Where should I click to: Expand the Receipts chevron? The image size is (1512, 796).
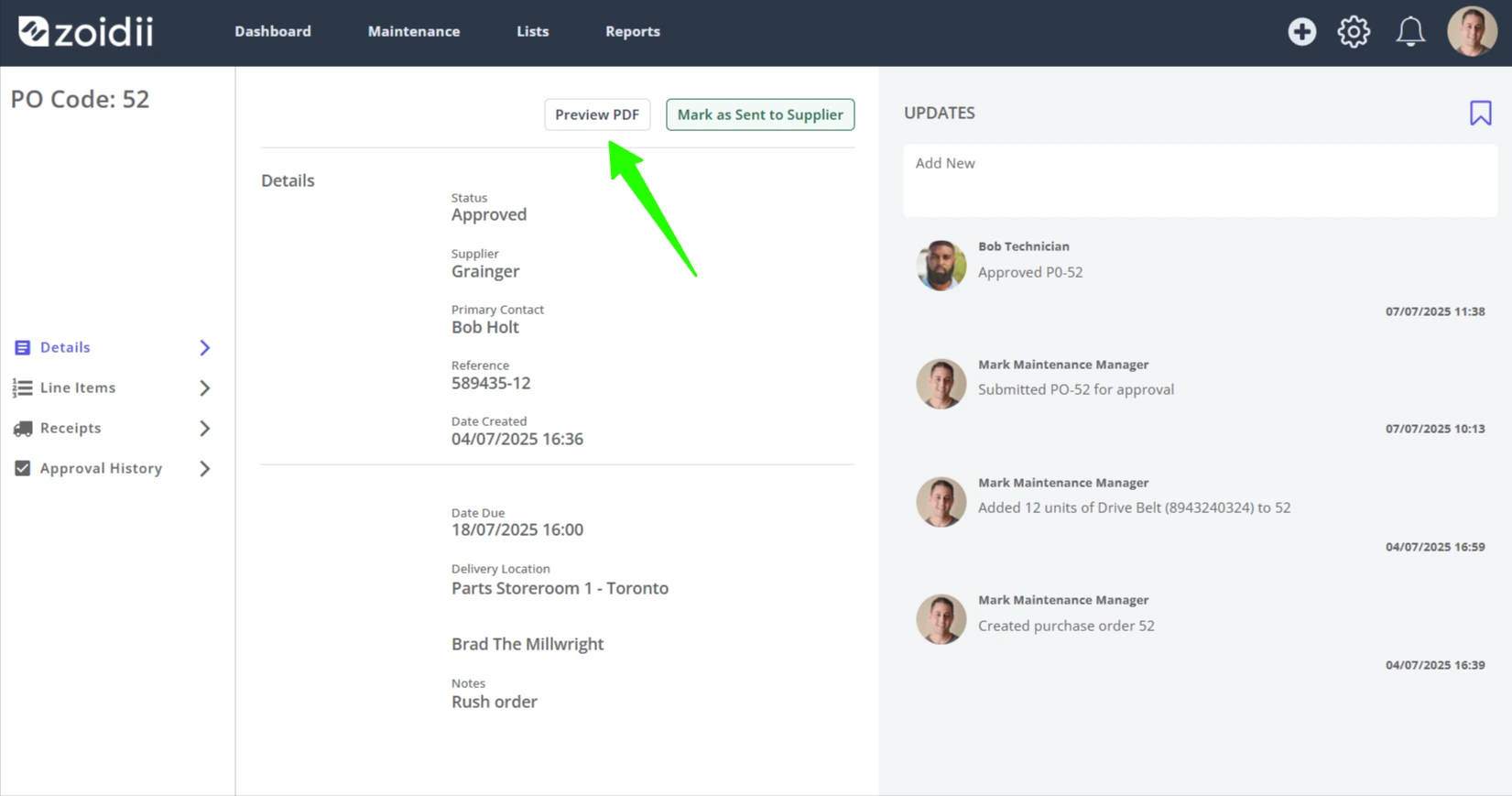[x=204, y=428]
